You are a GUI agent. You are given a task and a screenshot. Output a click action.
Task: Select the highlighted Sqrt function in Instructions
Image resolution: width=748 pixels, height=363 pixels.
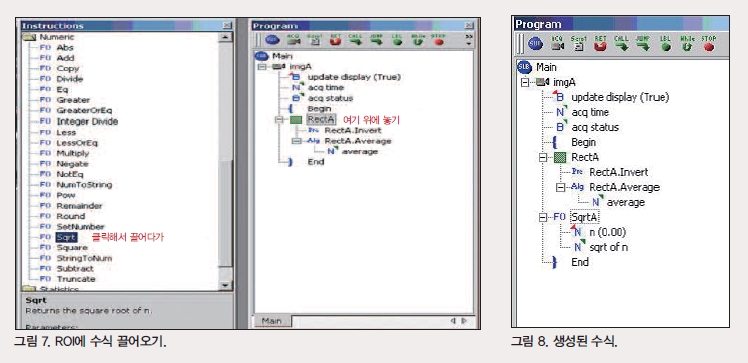pos(66,237)
